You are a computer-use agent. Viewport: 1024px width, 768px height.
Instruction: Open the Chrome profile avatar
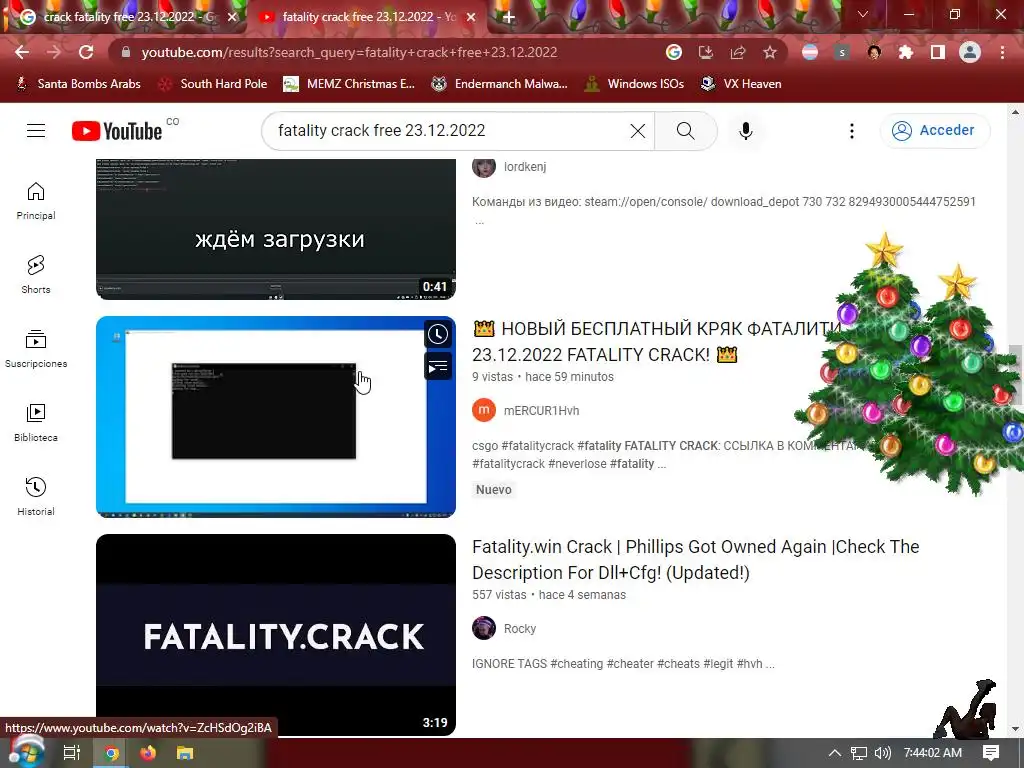click(x=970, y=52)
